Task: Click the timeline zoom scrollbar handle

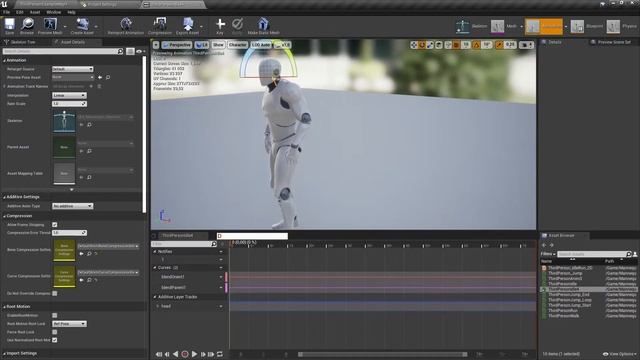Action: click(383, 354)
